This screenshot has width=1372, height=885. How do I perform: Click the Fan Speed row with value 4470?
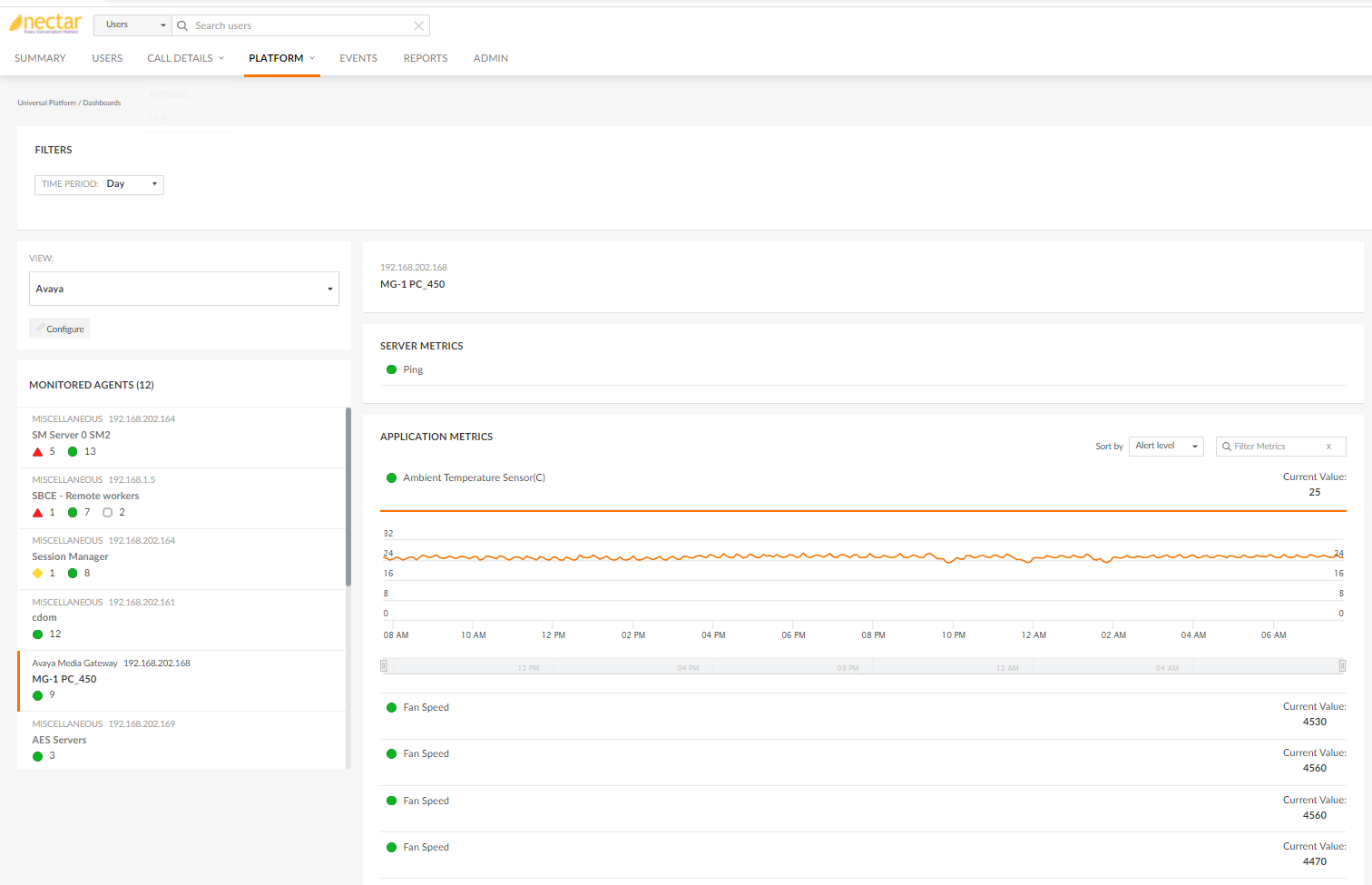(x=863, y=855)
